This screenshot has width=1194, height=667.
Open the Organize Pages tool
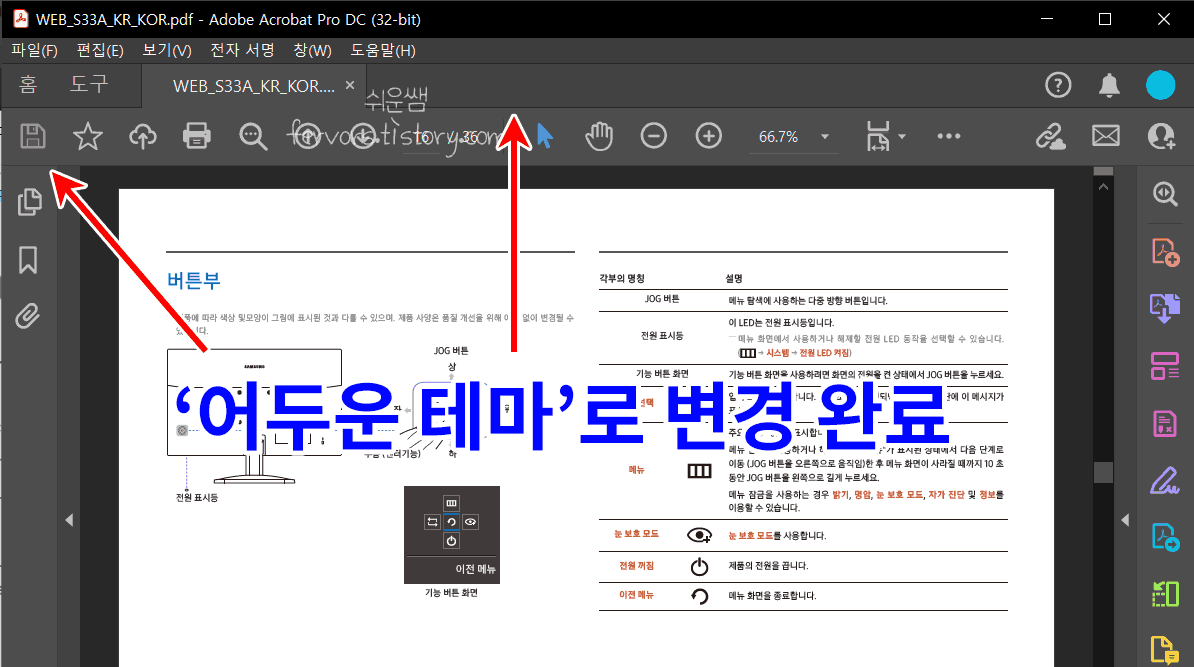pos(1164,366)
